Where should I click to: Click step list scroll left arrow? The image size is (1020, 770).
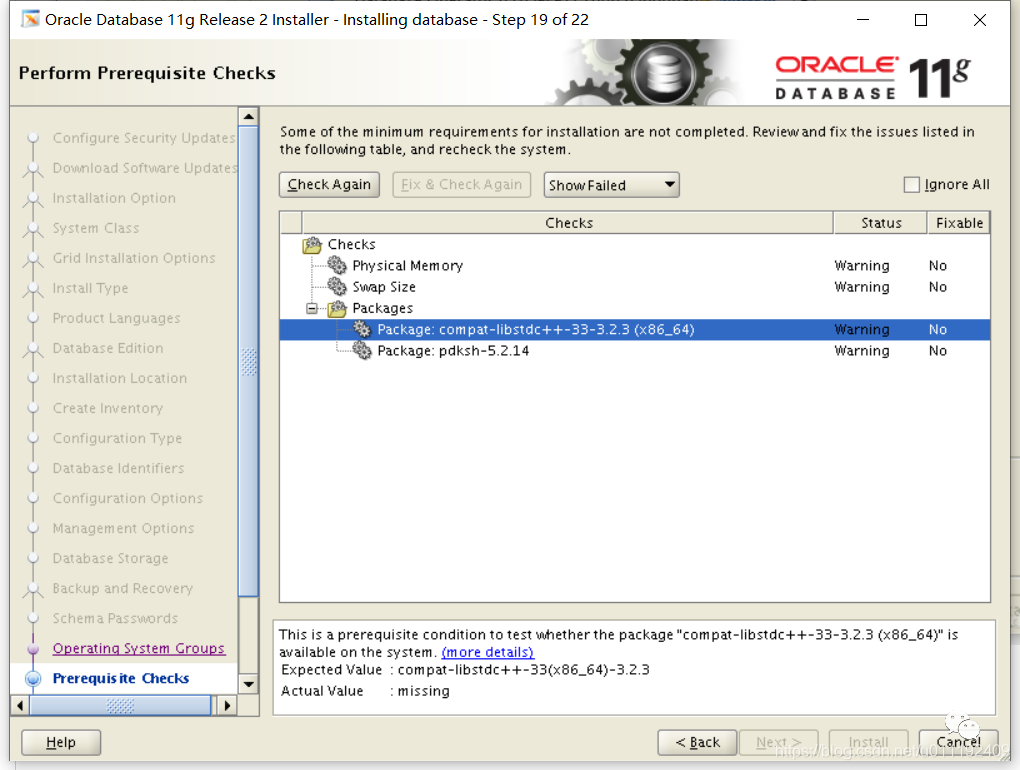coord(20,706)
